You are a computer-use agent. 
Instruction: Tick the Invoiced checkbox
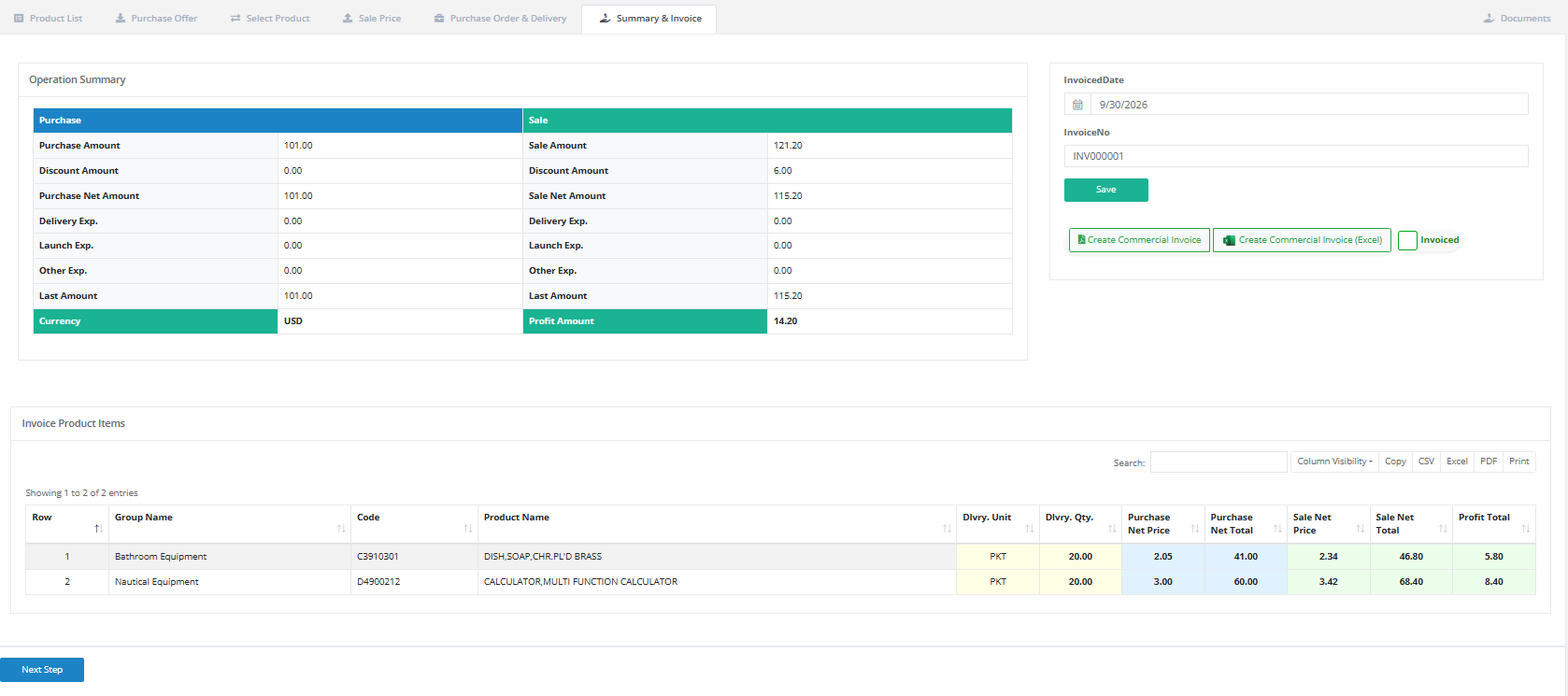1407,240
